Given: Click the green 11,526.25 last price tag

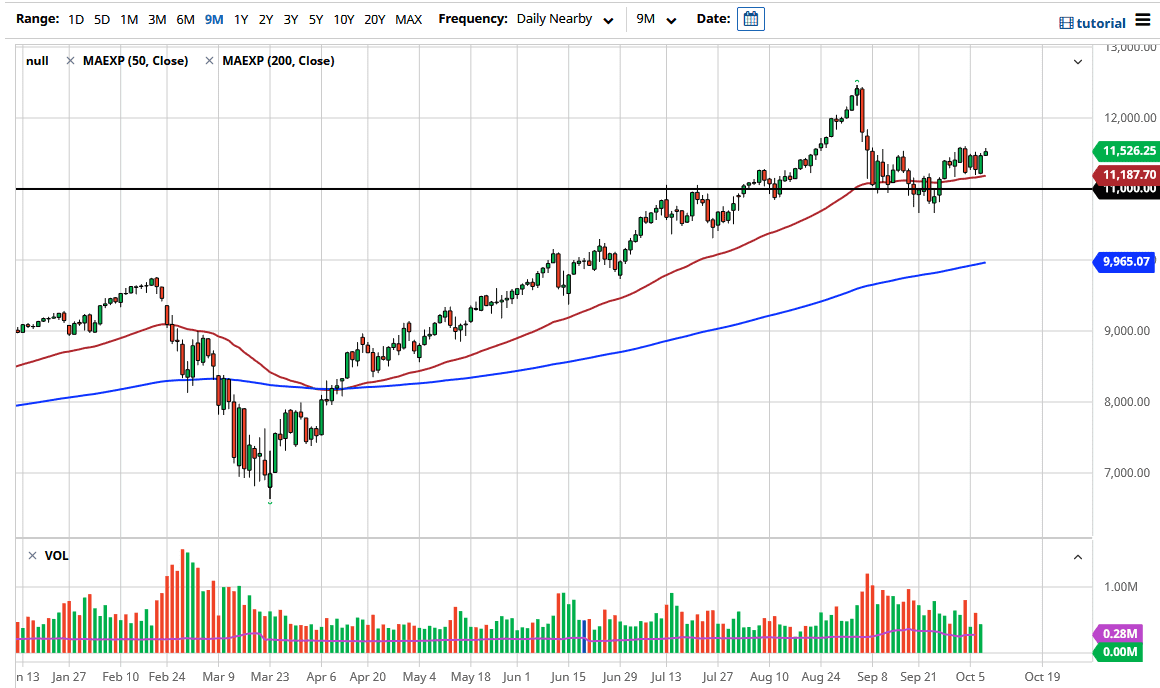Looking at the screenshot, I should 1125,151.
